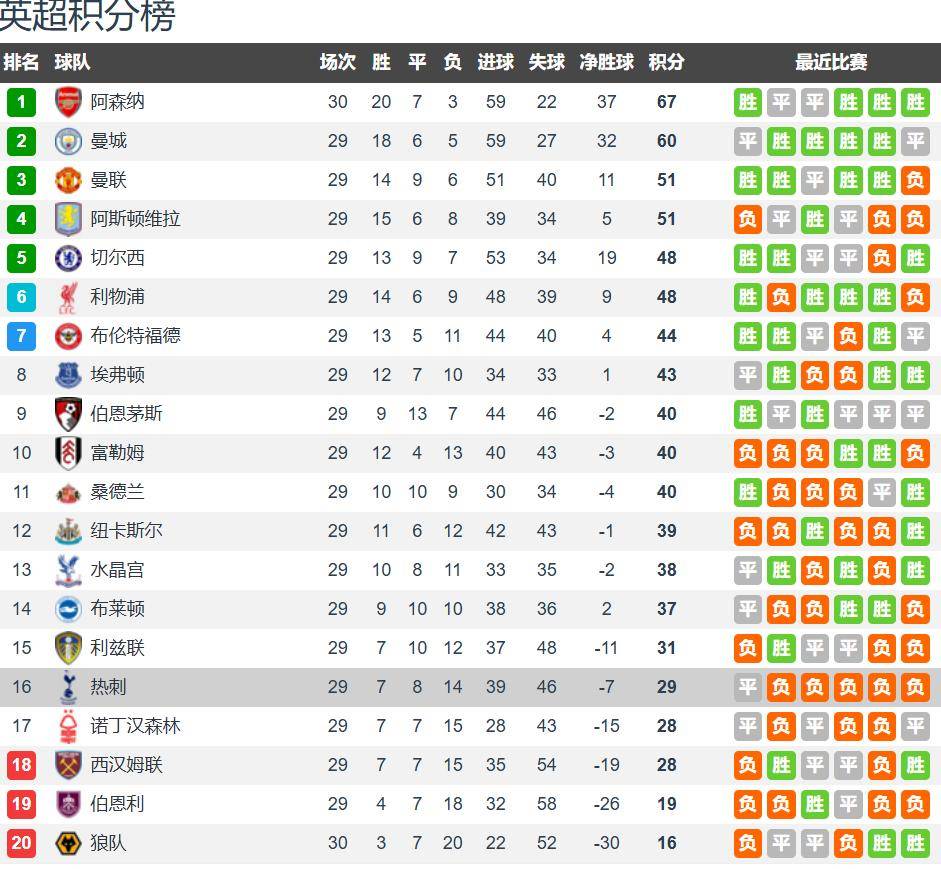The image size is (941, 869).
Task: Click the rank 1 green badge
Action: click(x=21, y=102)
